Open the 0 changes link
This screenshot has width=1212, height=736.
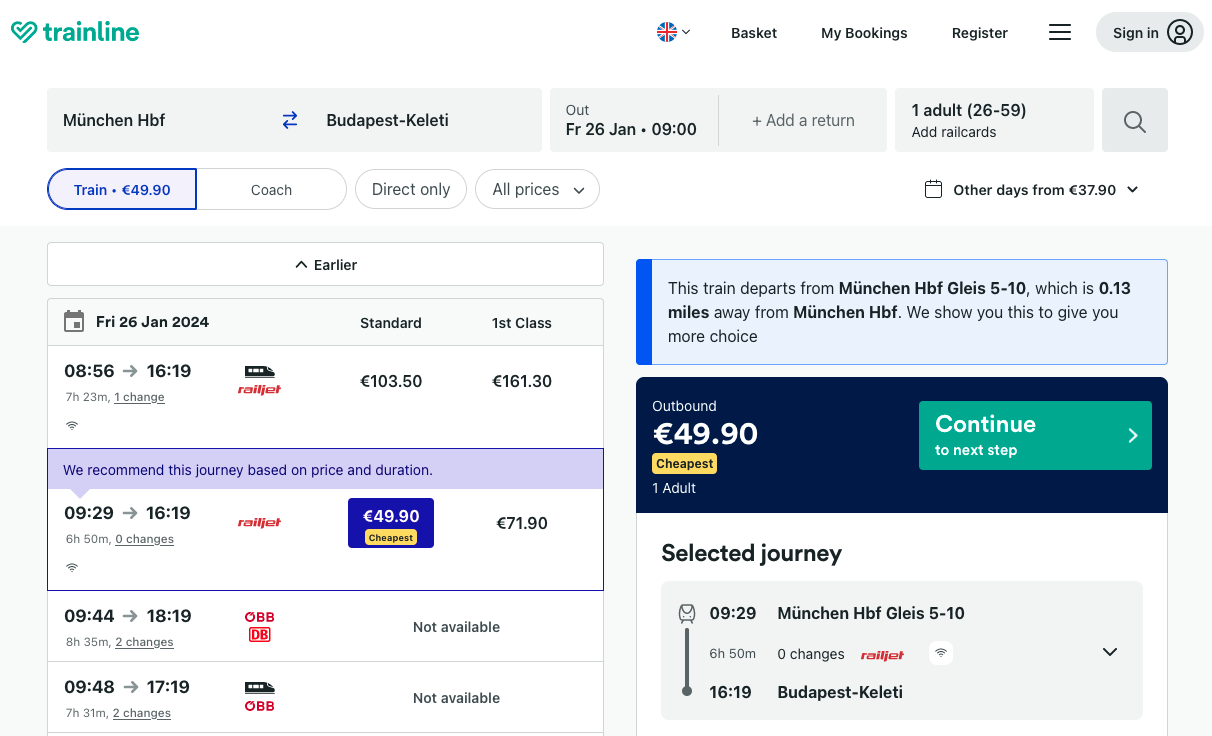click(144, 539)
